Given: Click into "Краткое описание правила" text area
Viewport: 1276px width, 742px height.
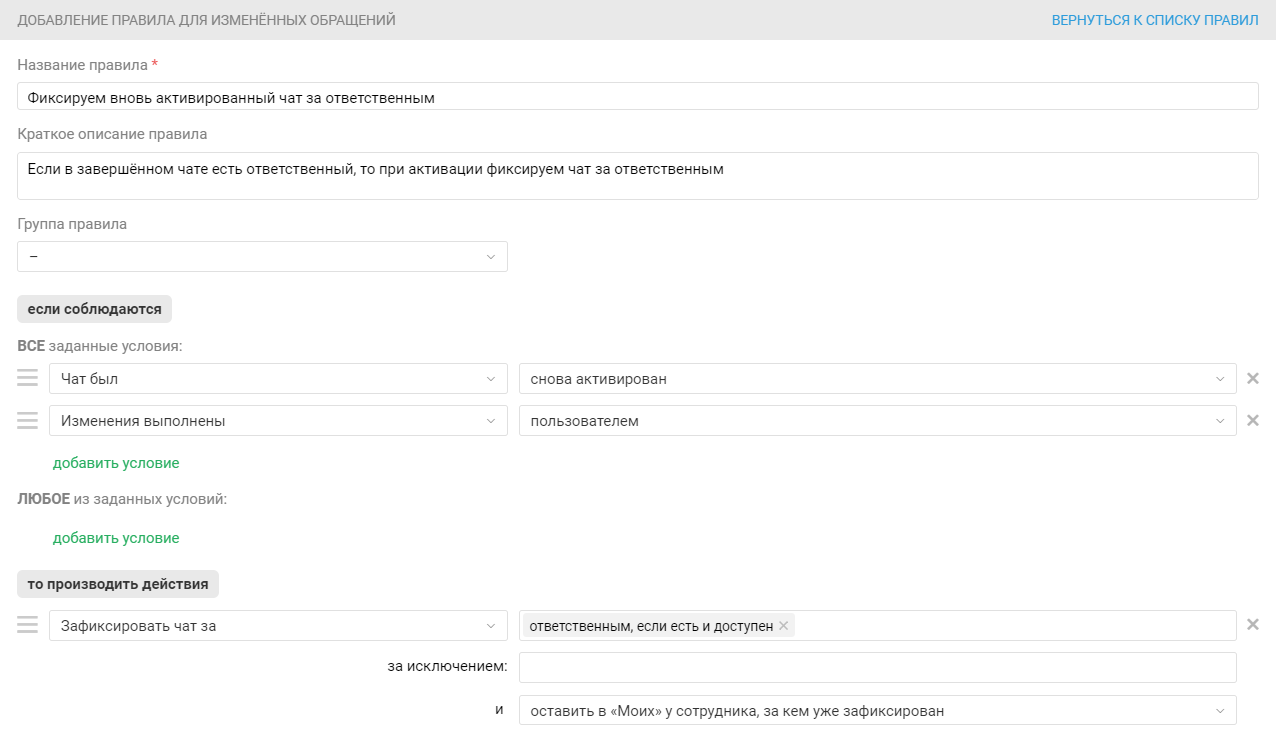Looking at the screenshot, I should click(637, 176).
